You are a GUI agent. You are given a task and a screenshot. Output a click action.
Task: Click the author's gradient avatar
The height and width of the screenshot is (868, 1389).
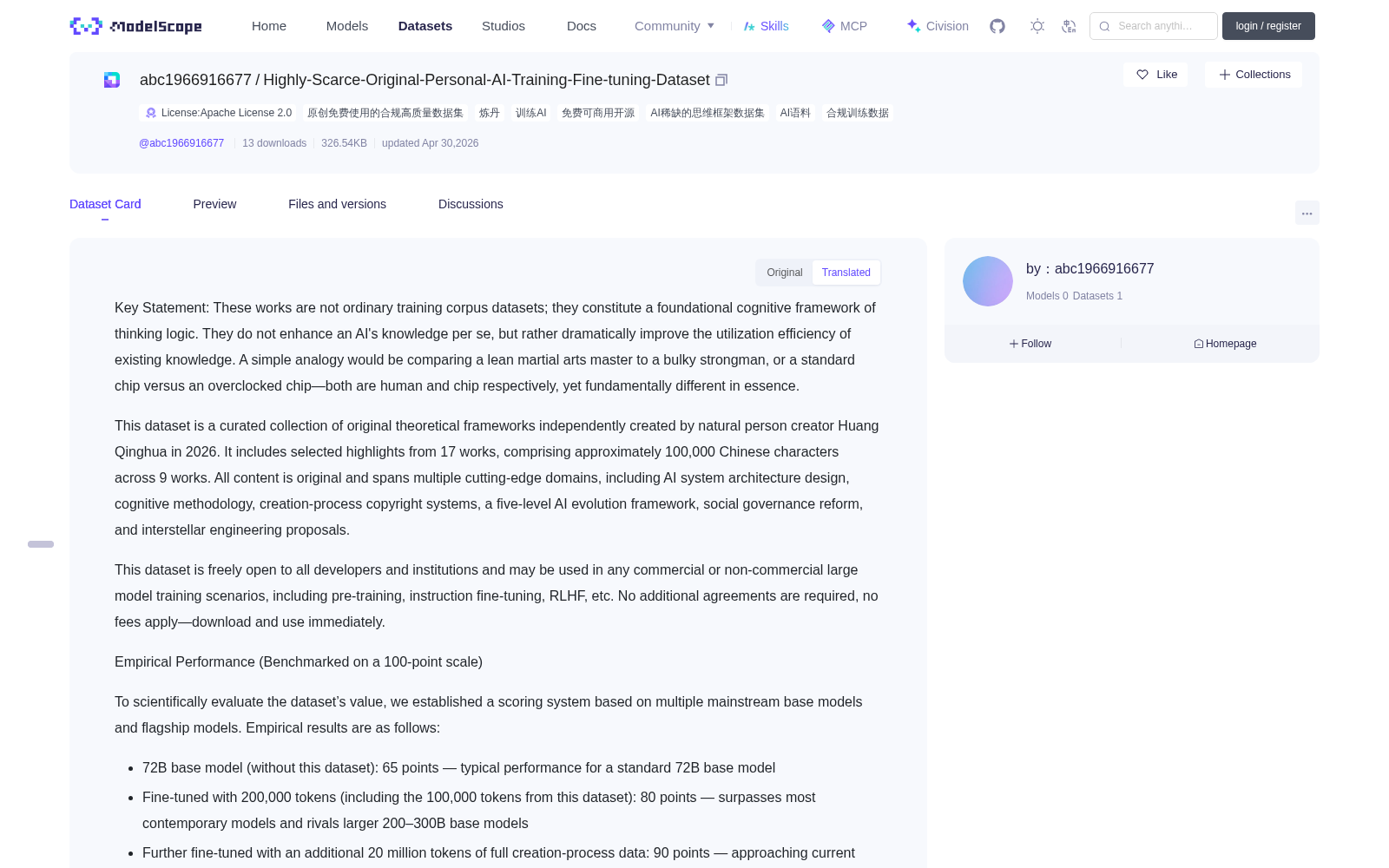pyautogui.click(x=988, y=281)
